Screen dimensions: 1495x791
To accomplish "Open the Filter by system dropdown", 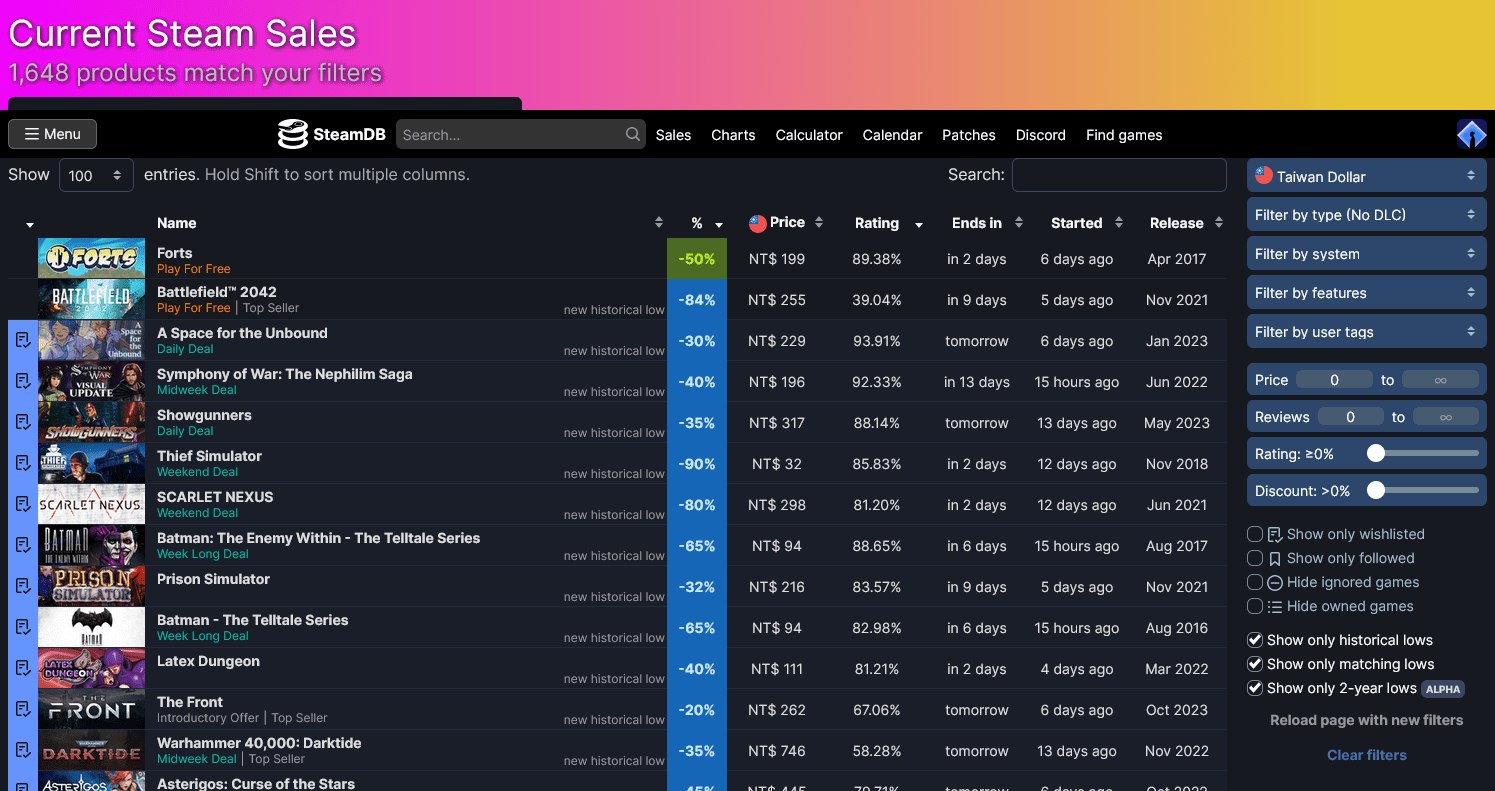I will tap(1366, 253).
